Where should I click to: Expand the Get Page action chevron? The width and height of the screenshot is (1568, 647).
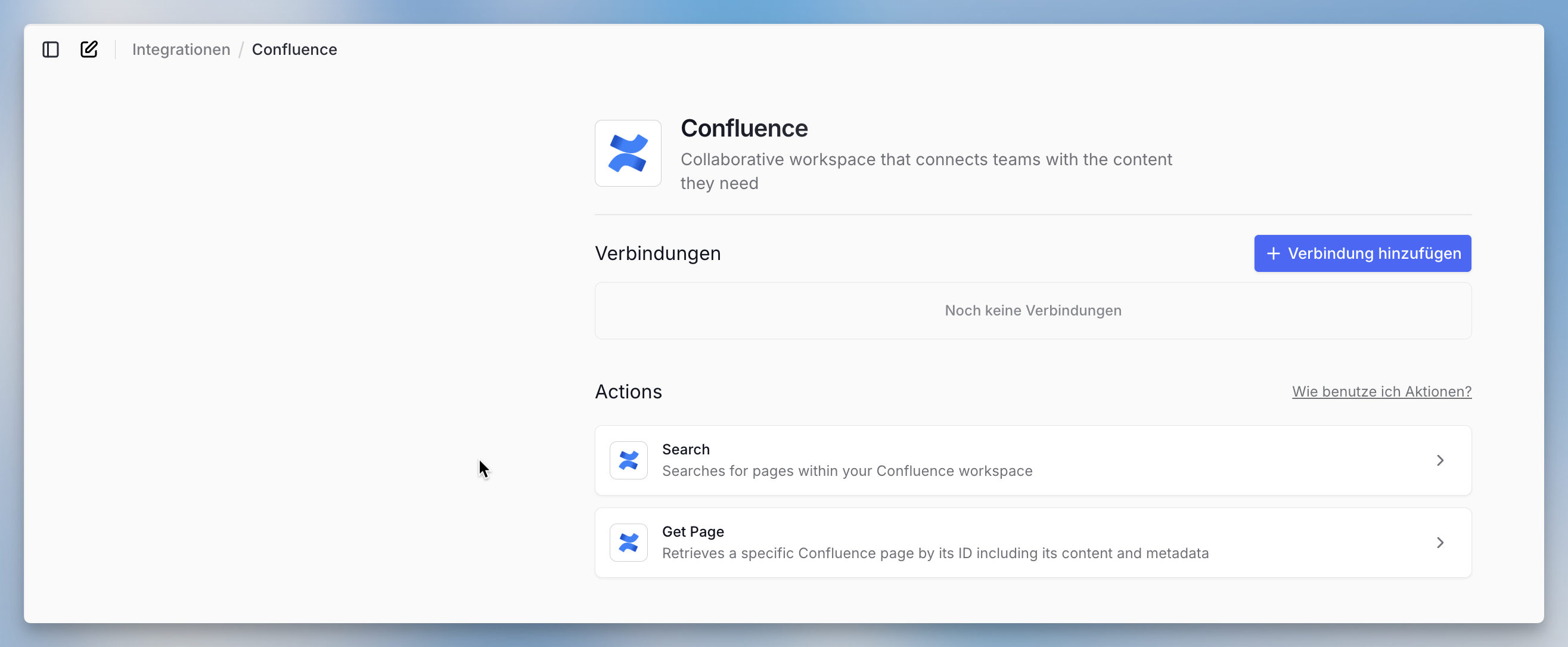[x=1439, y=542]
